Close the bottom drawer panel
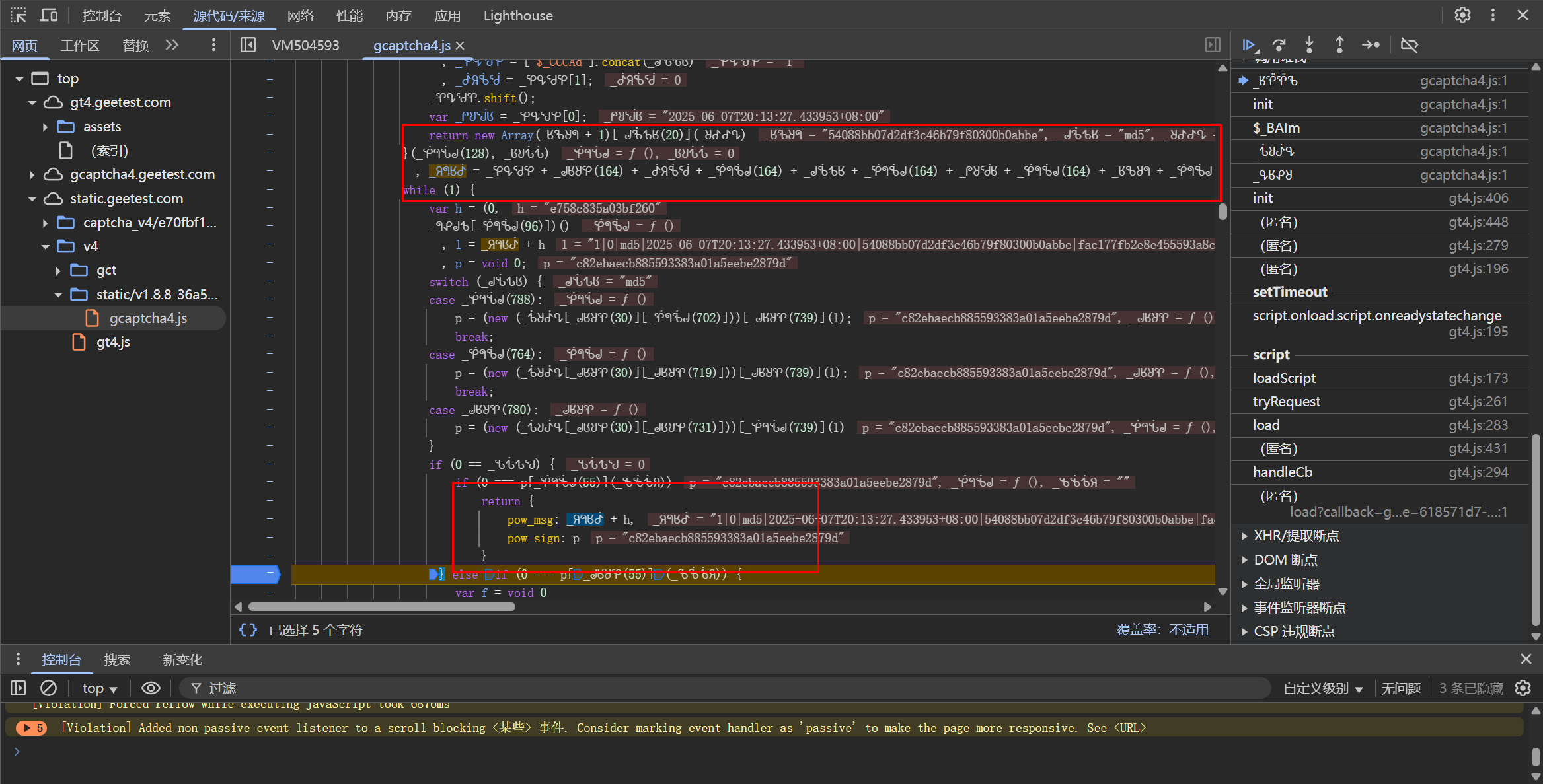 click(x=1526, y=659)
